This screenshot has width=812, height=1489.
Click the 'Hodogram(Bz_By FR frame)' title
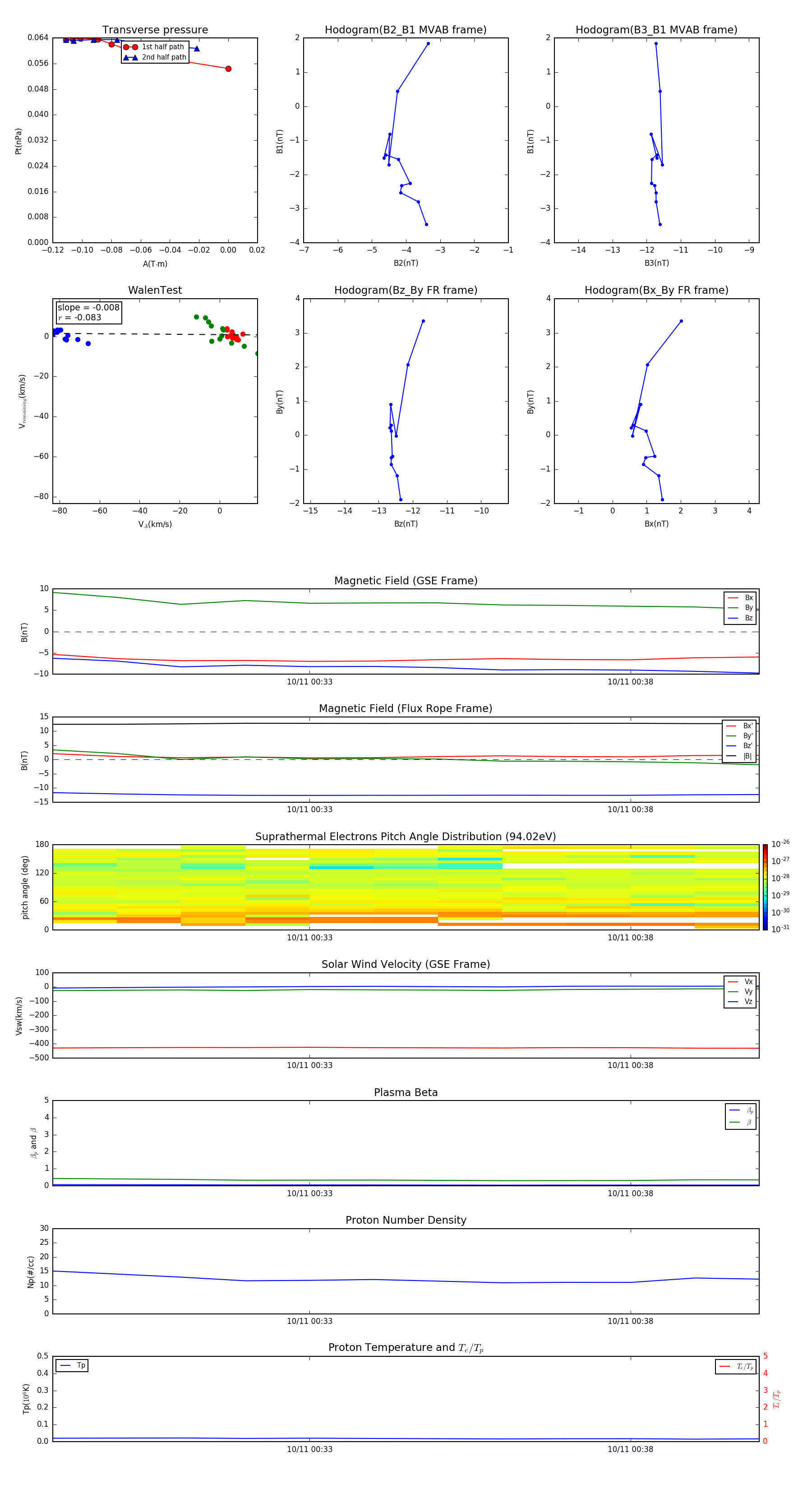tap(406, 290)
